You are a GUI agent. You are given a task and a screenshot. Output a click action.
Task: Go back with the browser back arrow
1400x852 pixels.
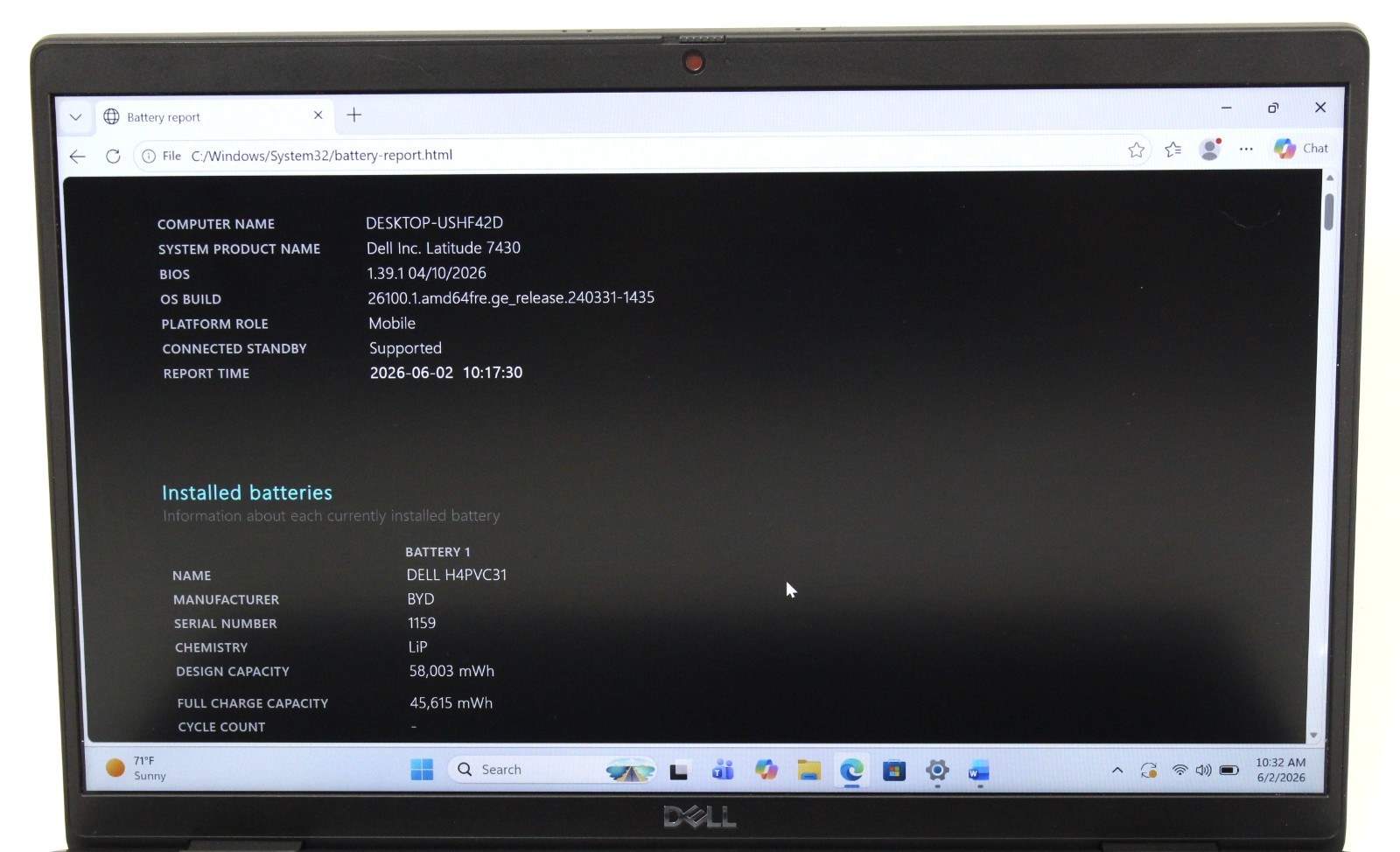coord(78,157)
